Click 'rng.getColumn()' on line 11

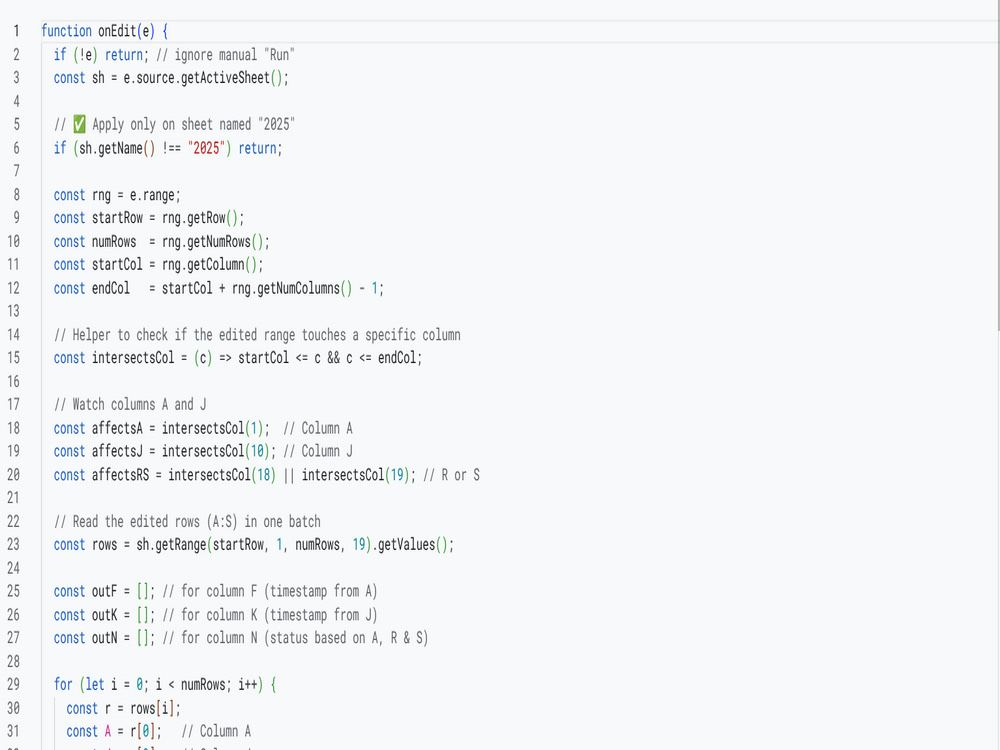pyautogui.click(x=209, y=265)
